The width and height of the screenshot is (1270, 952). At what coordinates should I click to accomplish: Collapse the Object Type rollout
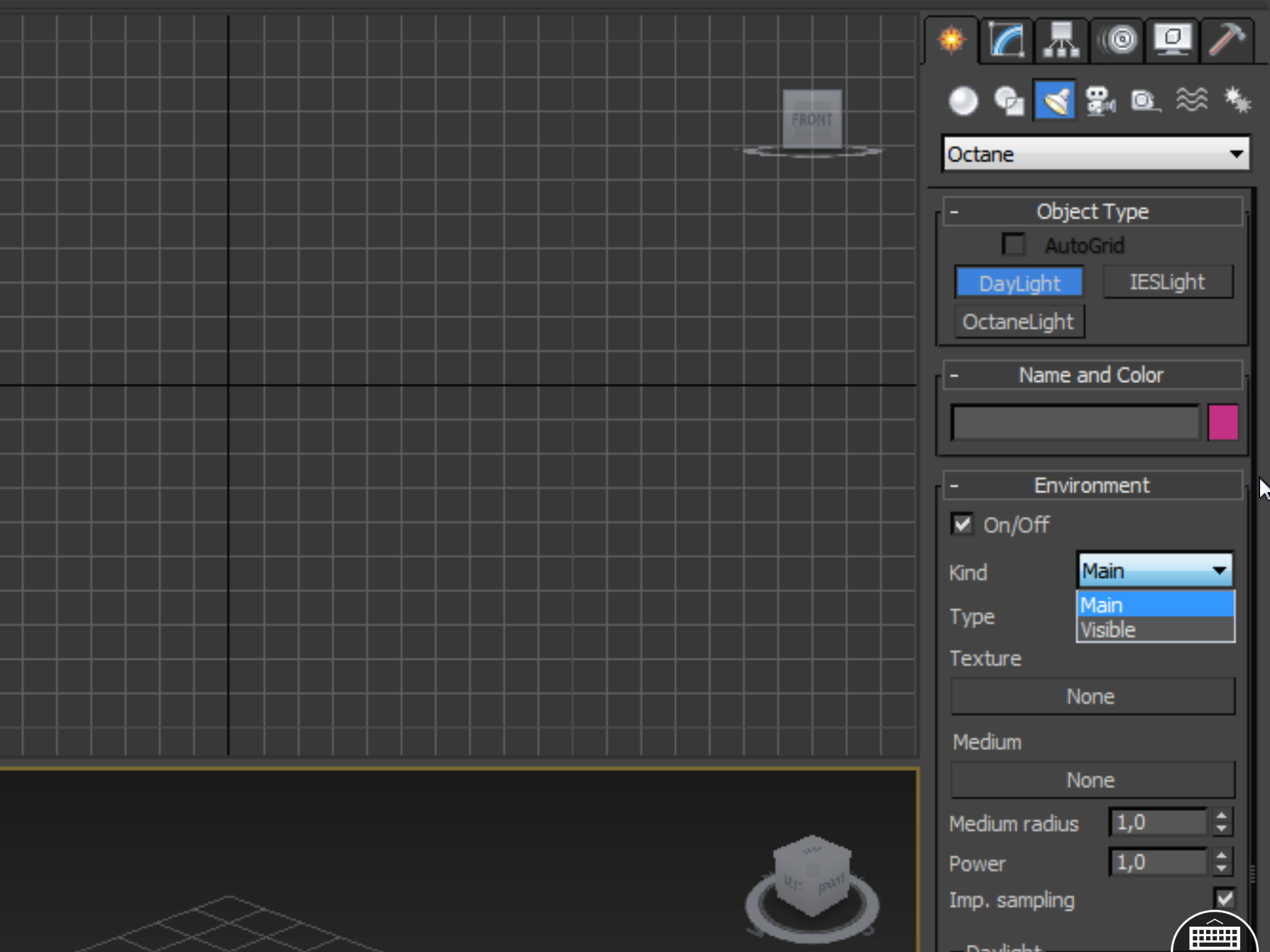tap(955, 212)
